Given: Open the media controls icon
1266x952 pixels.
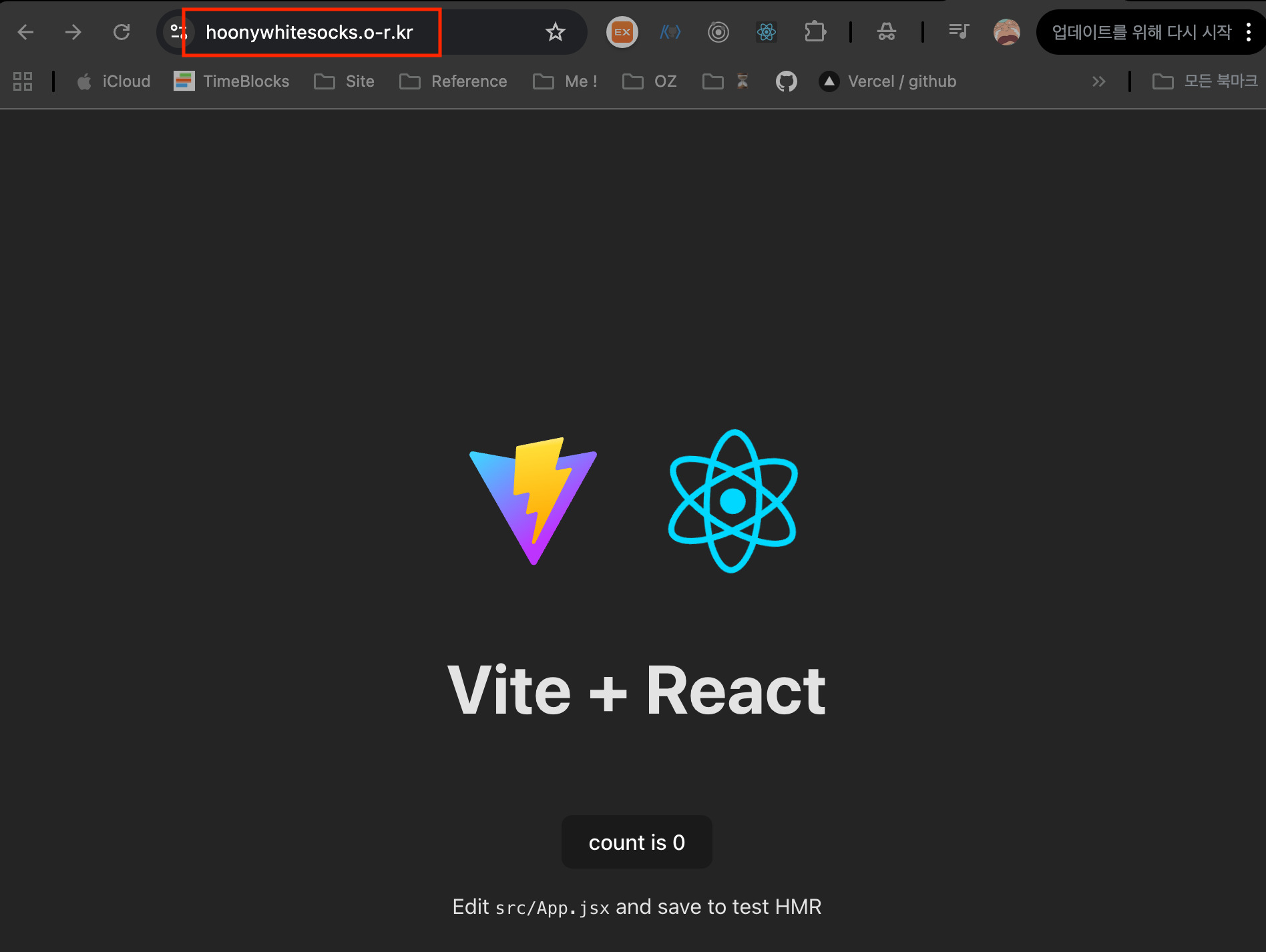Looking at the screenshot, I should tap(959, 32).
